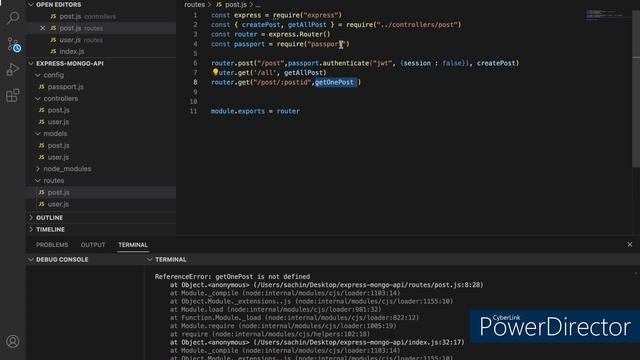
Task: Open the Search view in activity bar
Action: click(x=13, y=18)
